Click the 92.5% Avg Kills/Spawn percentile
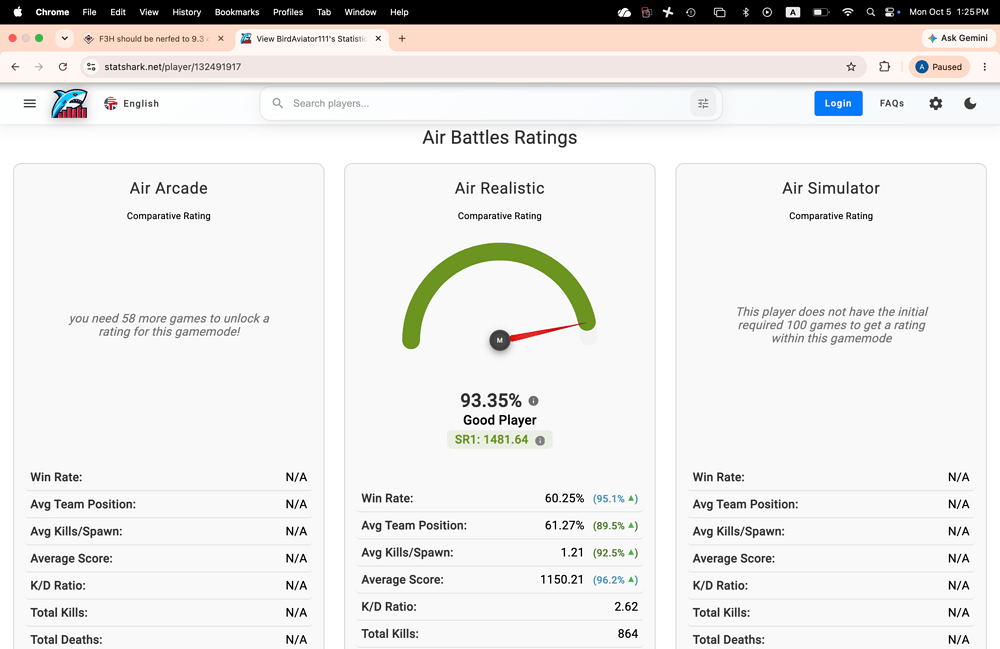The width and height of the screenshot is (1000, 649). click(615, 553)
